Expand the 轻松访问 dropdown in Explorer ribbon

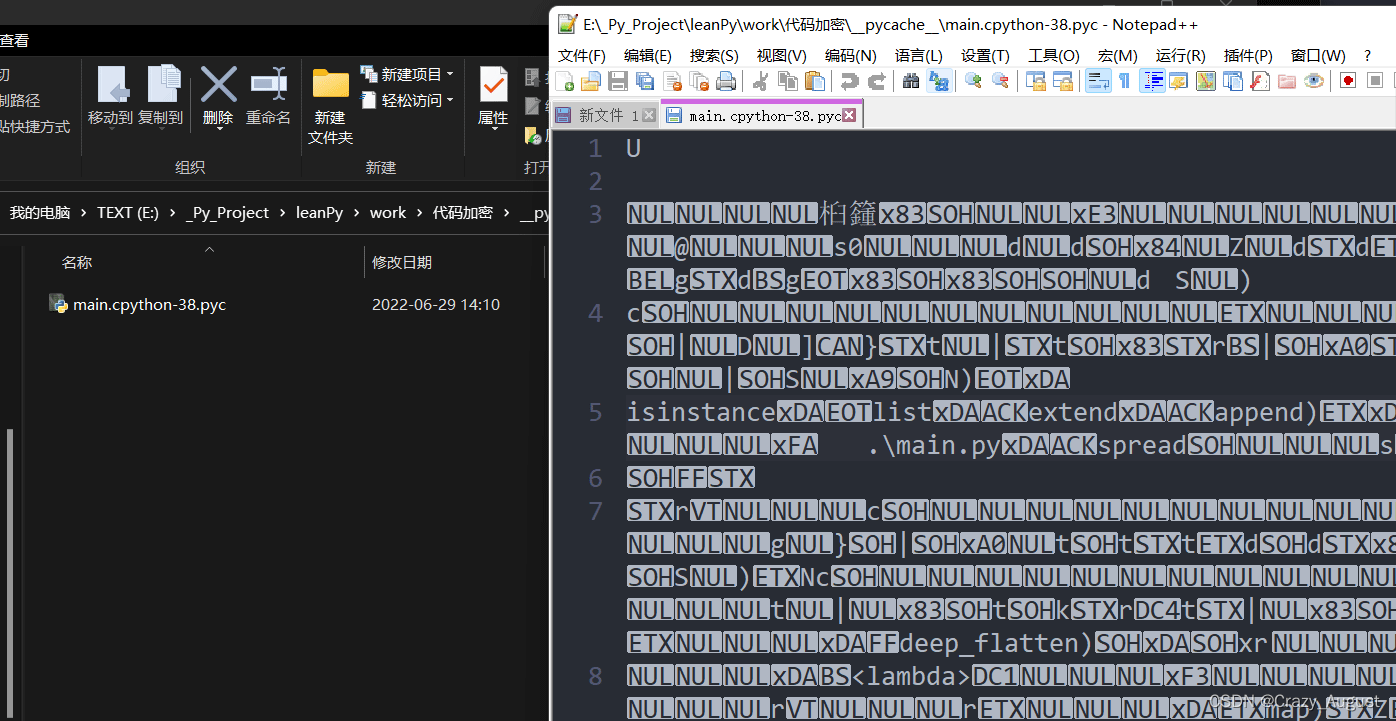(x=450, y=100)
